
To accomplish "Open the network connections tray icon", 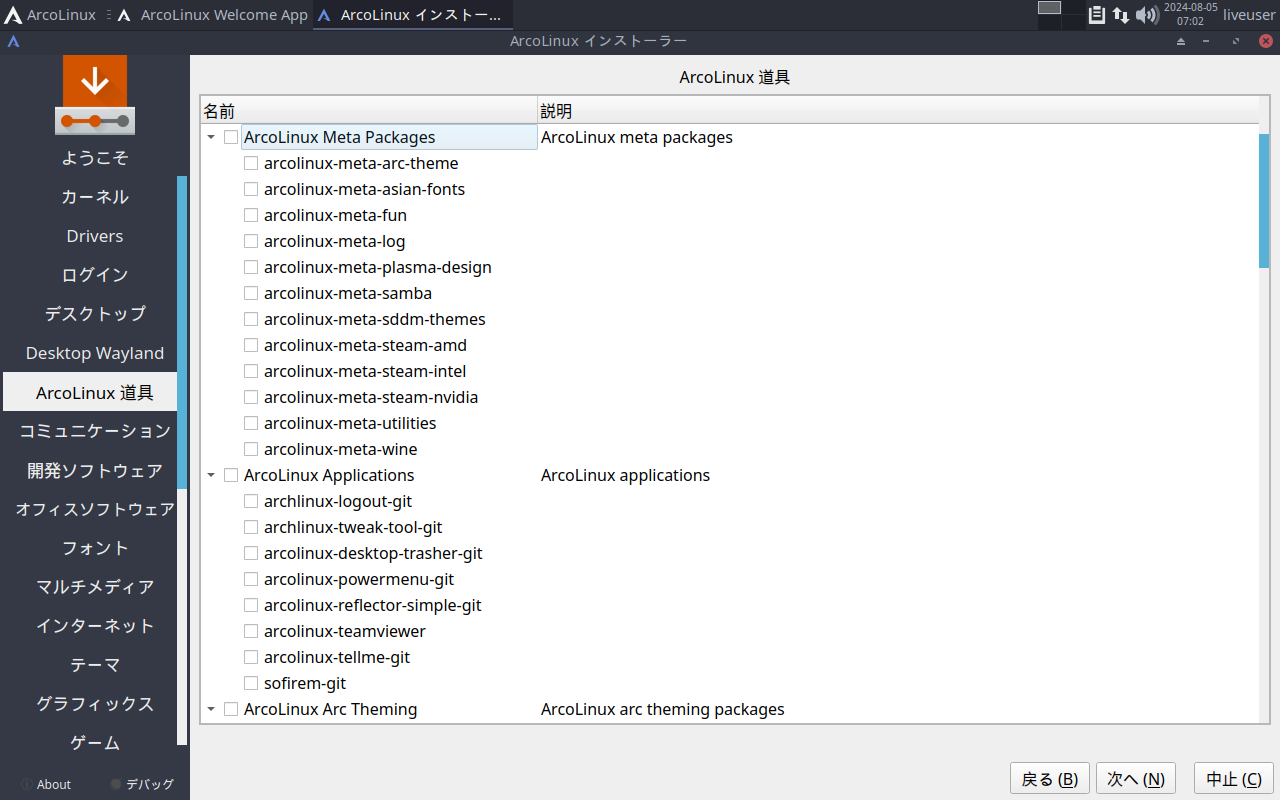I will click(x=1121, y=15).
